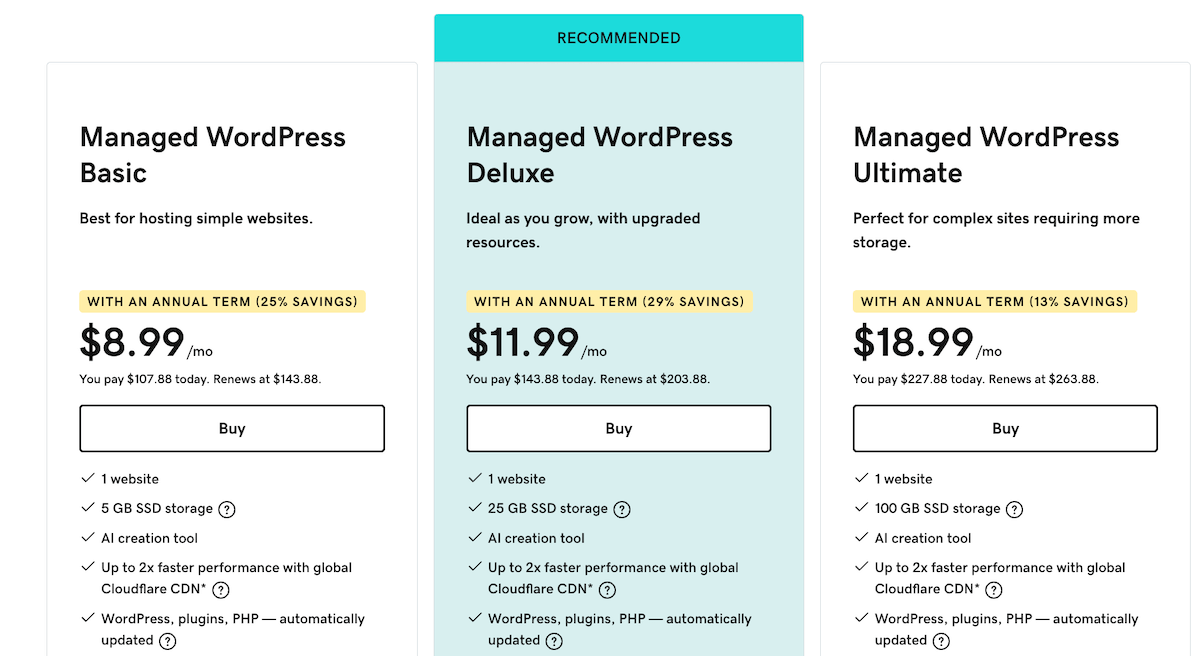This screenshot has height=656, width=1200.
Task: Click the 25% savings annual term badge
Action: tap(222, 301)
